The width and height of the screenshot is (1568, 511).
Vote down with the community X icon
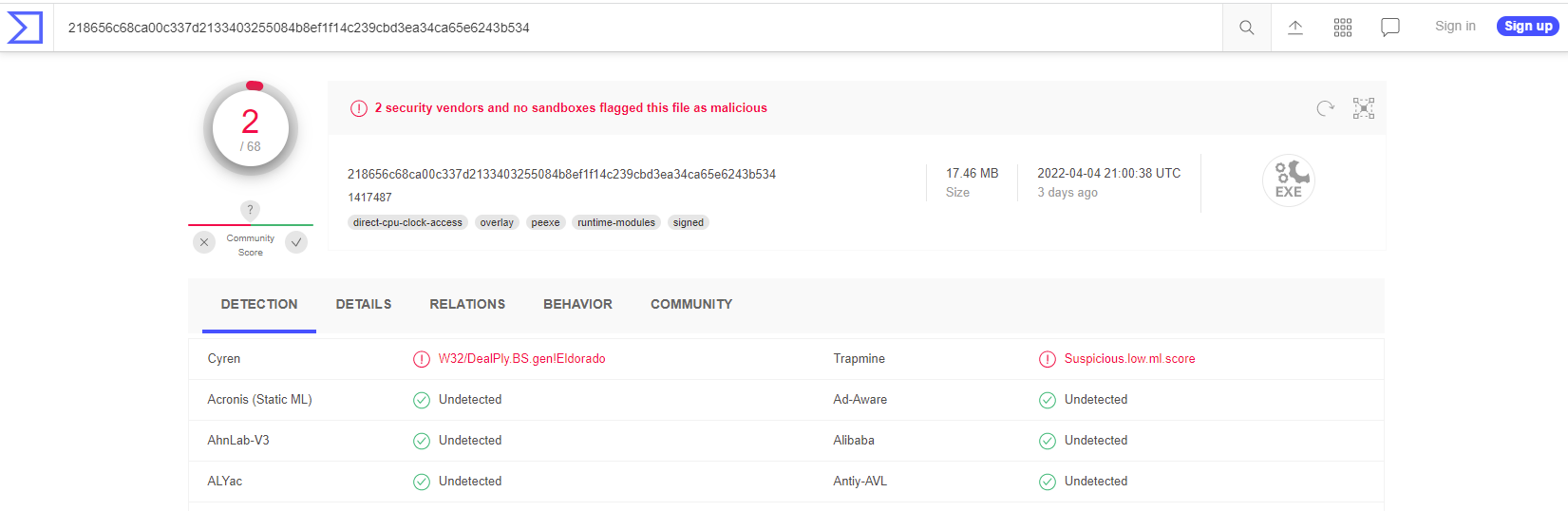tap(204, 242)
